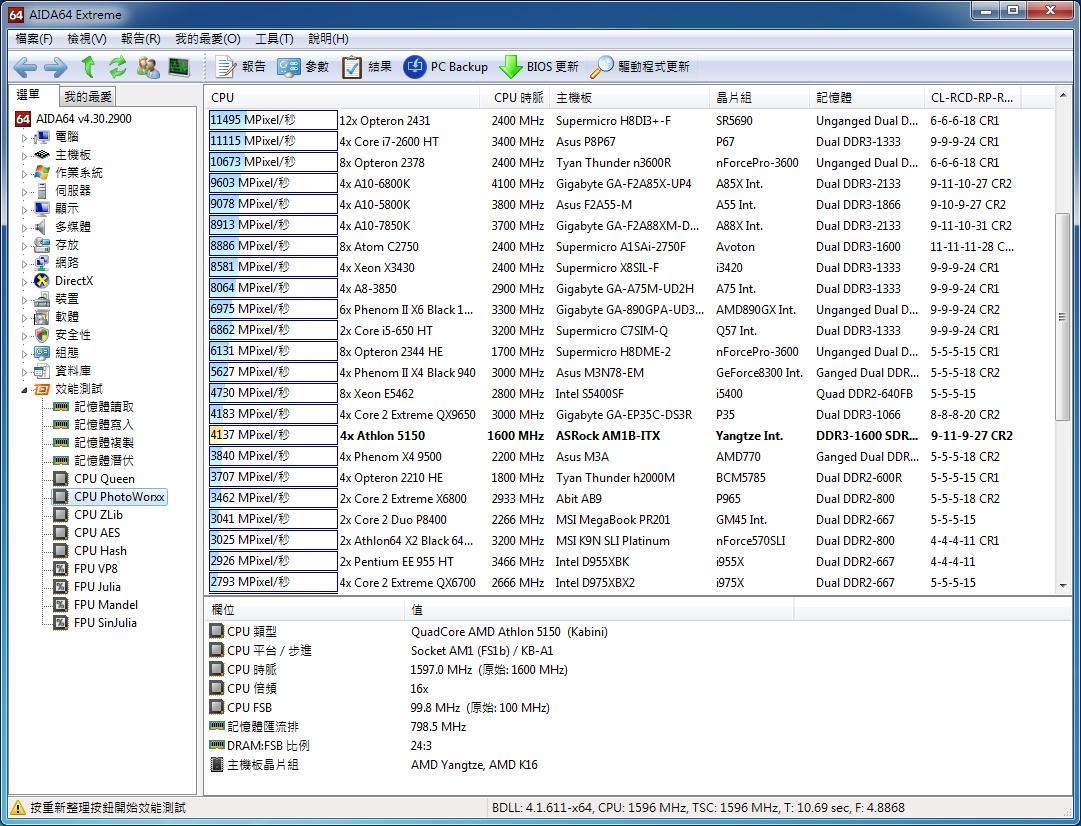1081x826 pixels.
Task: Click the 結果 results toolbar button
Action: [367, 67]
